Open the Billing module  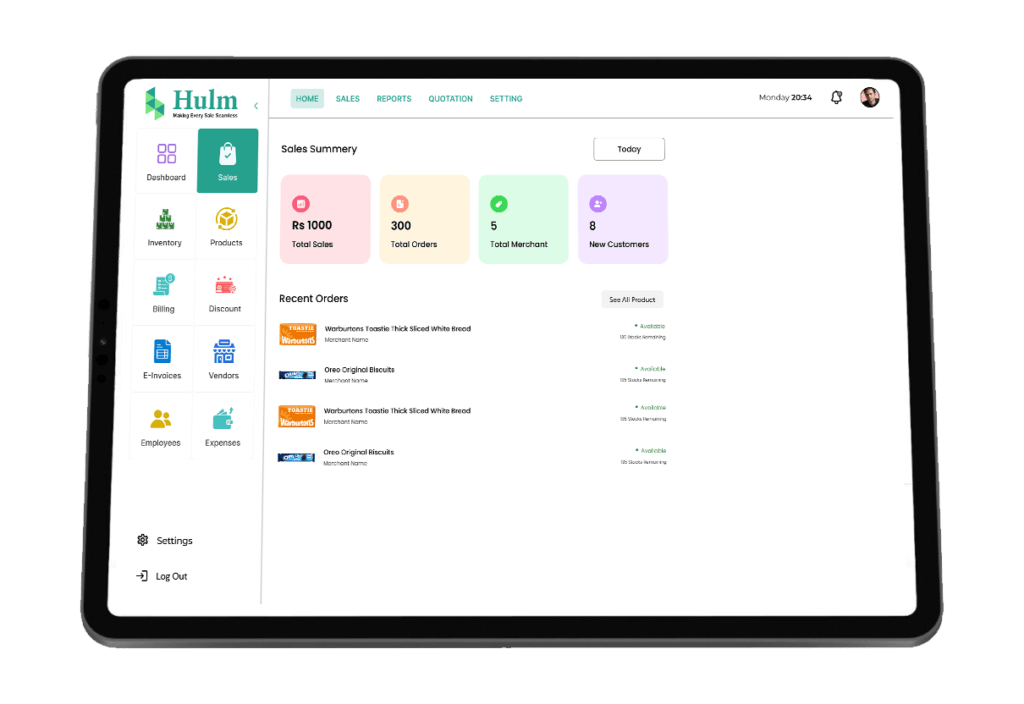163,293
